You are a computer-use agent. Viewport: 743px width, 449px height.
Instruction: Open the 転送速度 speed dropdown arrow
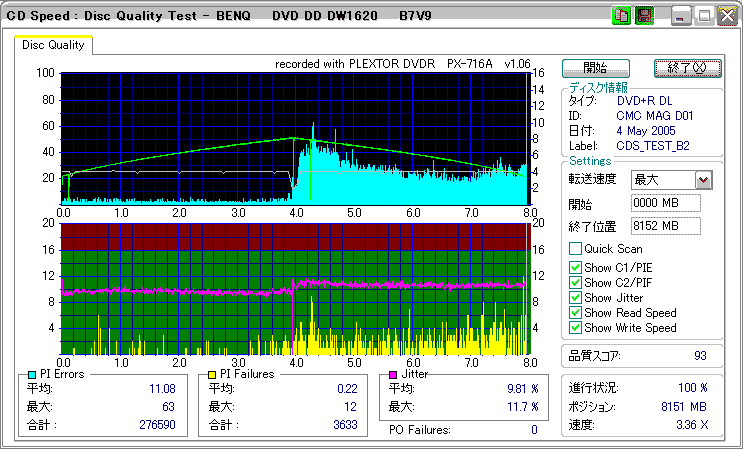(703, 180)
